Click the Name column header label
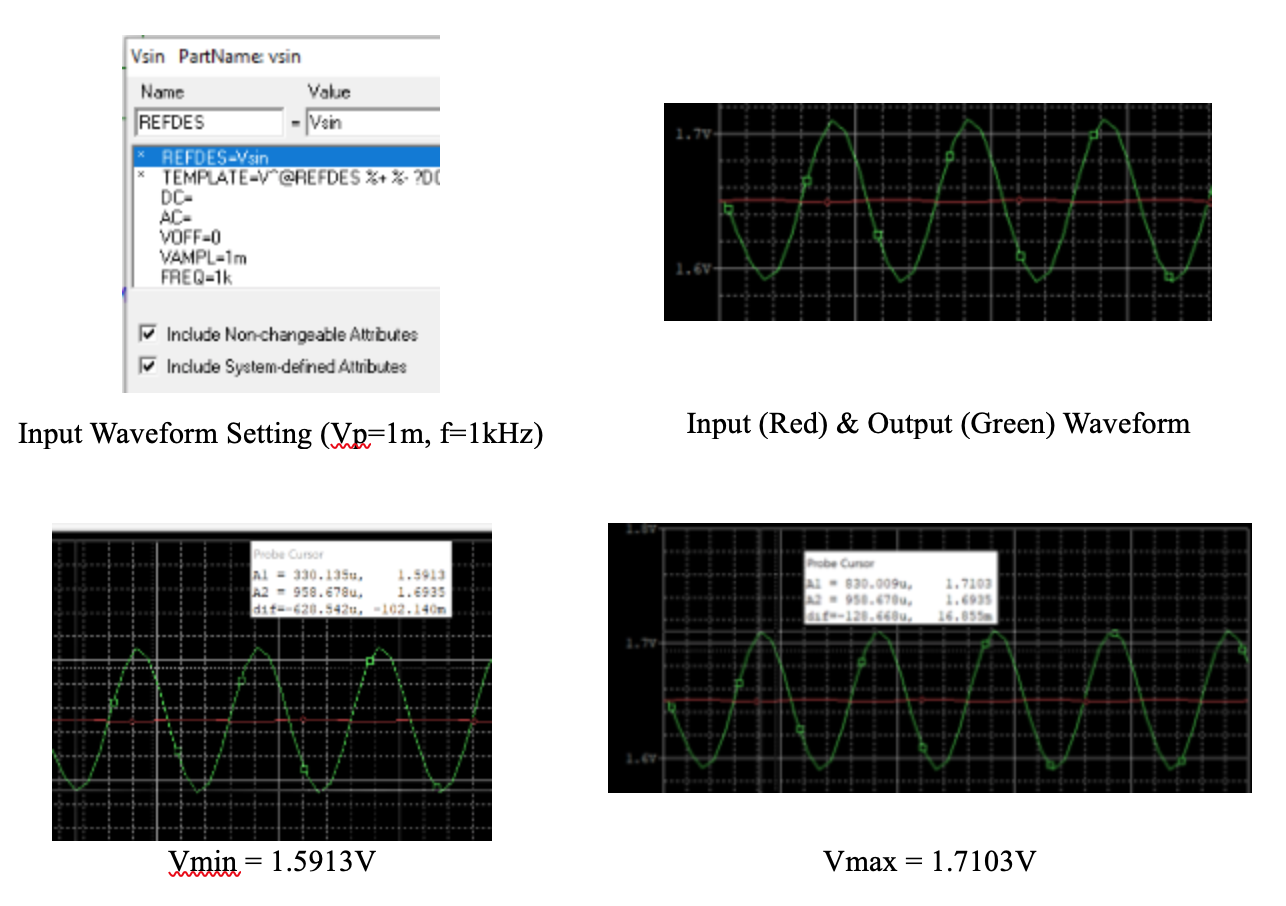This screenshot has width=1286, height=906. (x=162, y=92)
